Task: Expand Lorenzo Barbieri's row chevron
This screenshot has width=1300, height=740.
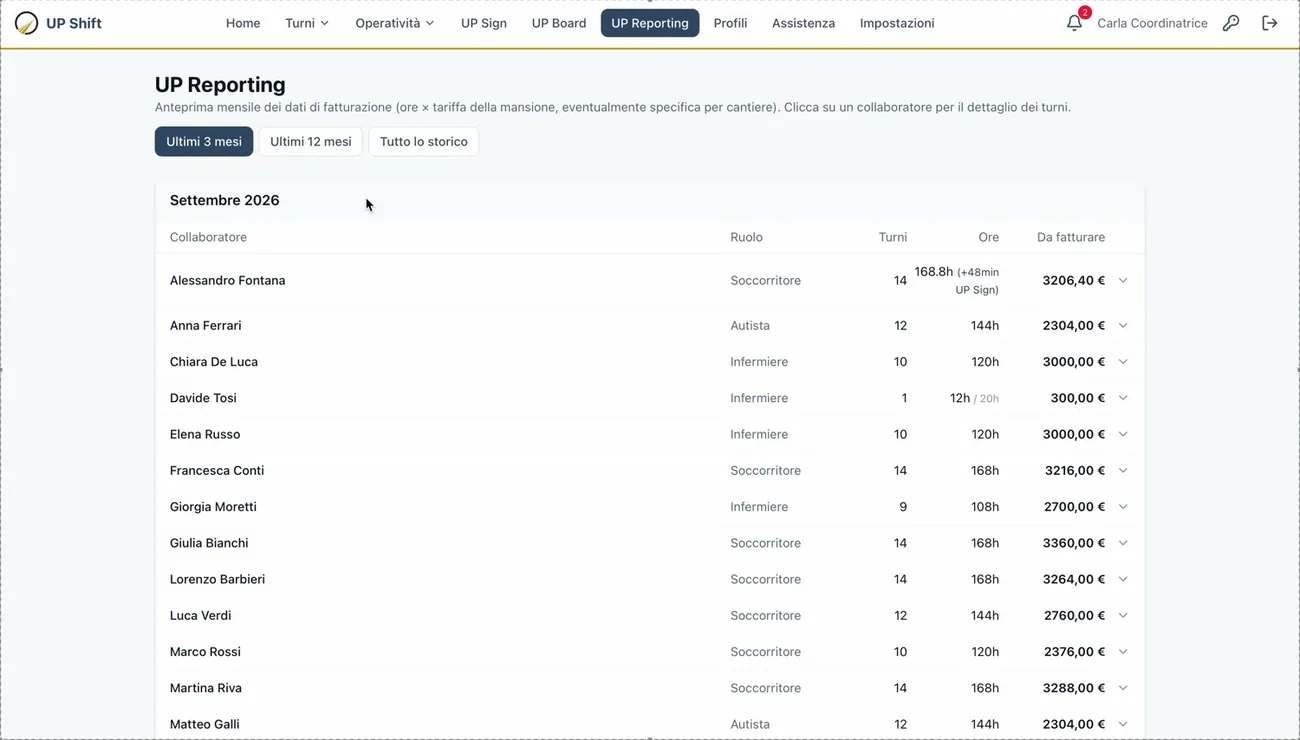Action: pos(1123,579)
